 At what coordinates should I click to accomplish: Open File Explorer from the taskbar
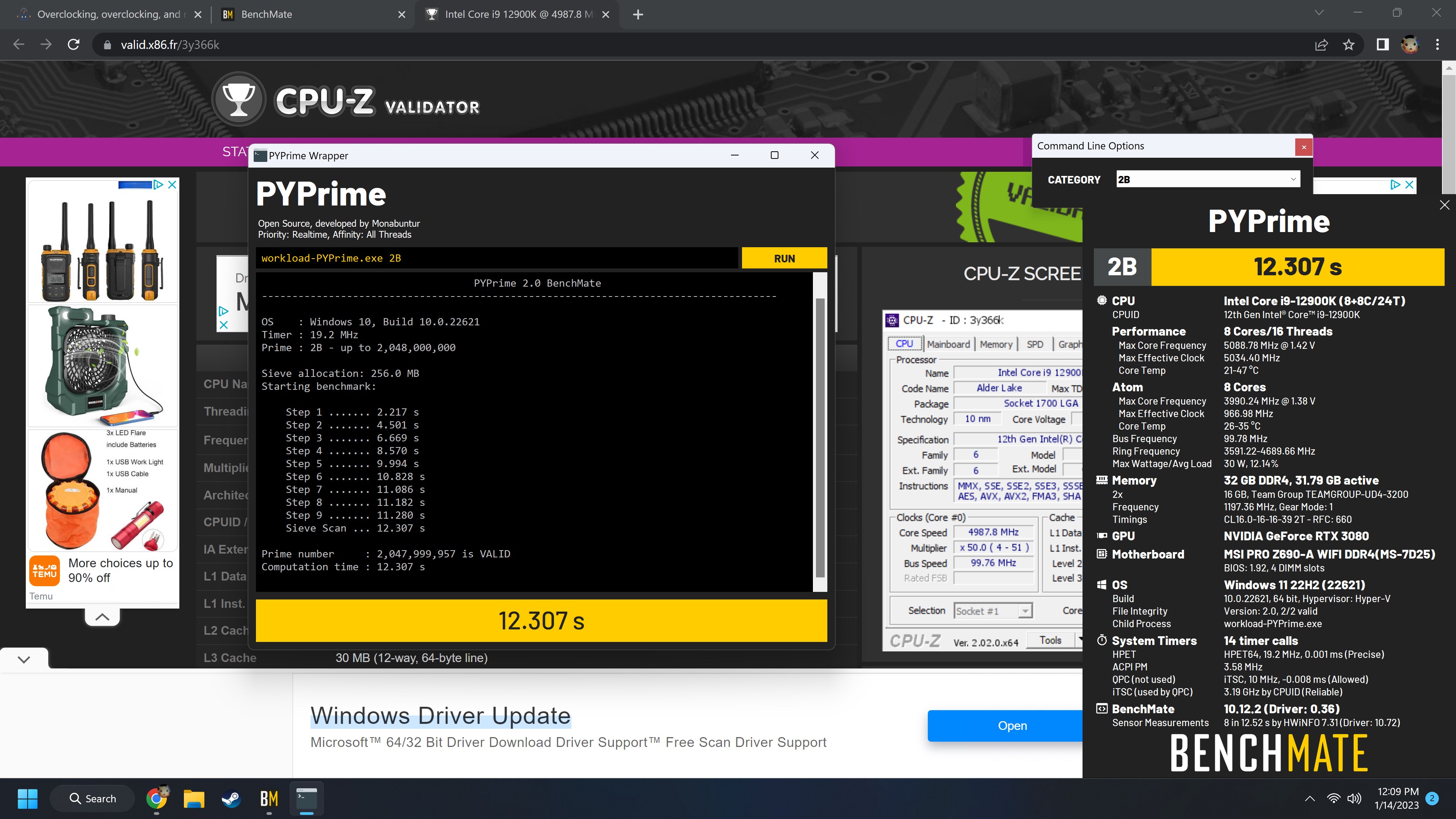point(194,799)
